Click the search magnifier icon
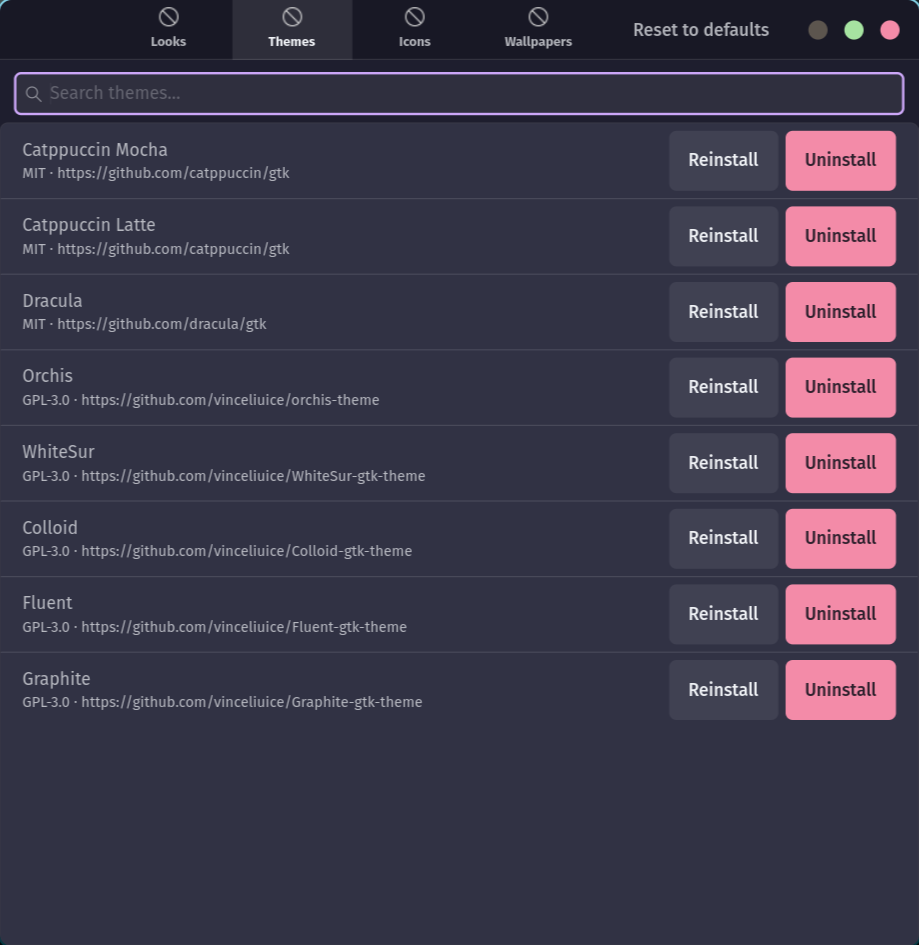Screen dimensions: 919x945 coord(34,94)
